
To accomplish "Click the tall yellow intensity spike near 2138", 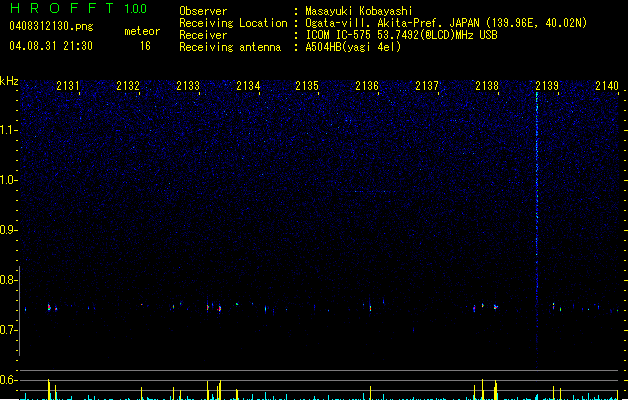I will pyautogui.click(x=496, y=390).
